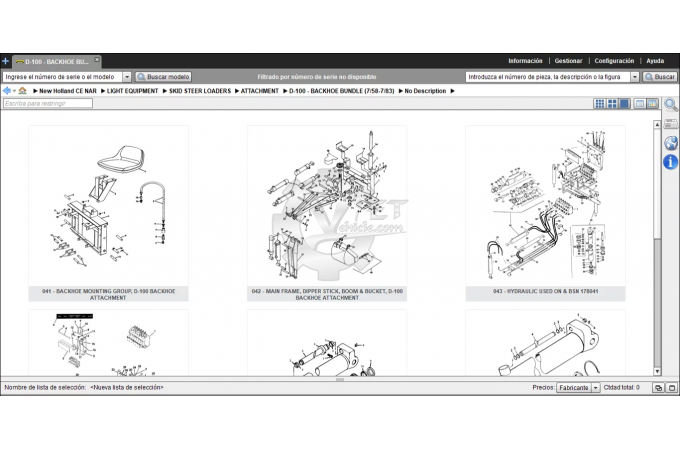Open the back-history dropdown arrow
Image resolution: width=680 pixels, height=450 pixels.
[14, 91]
